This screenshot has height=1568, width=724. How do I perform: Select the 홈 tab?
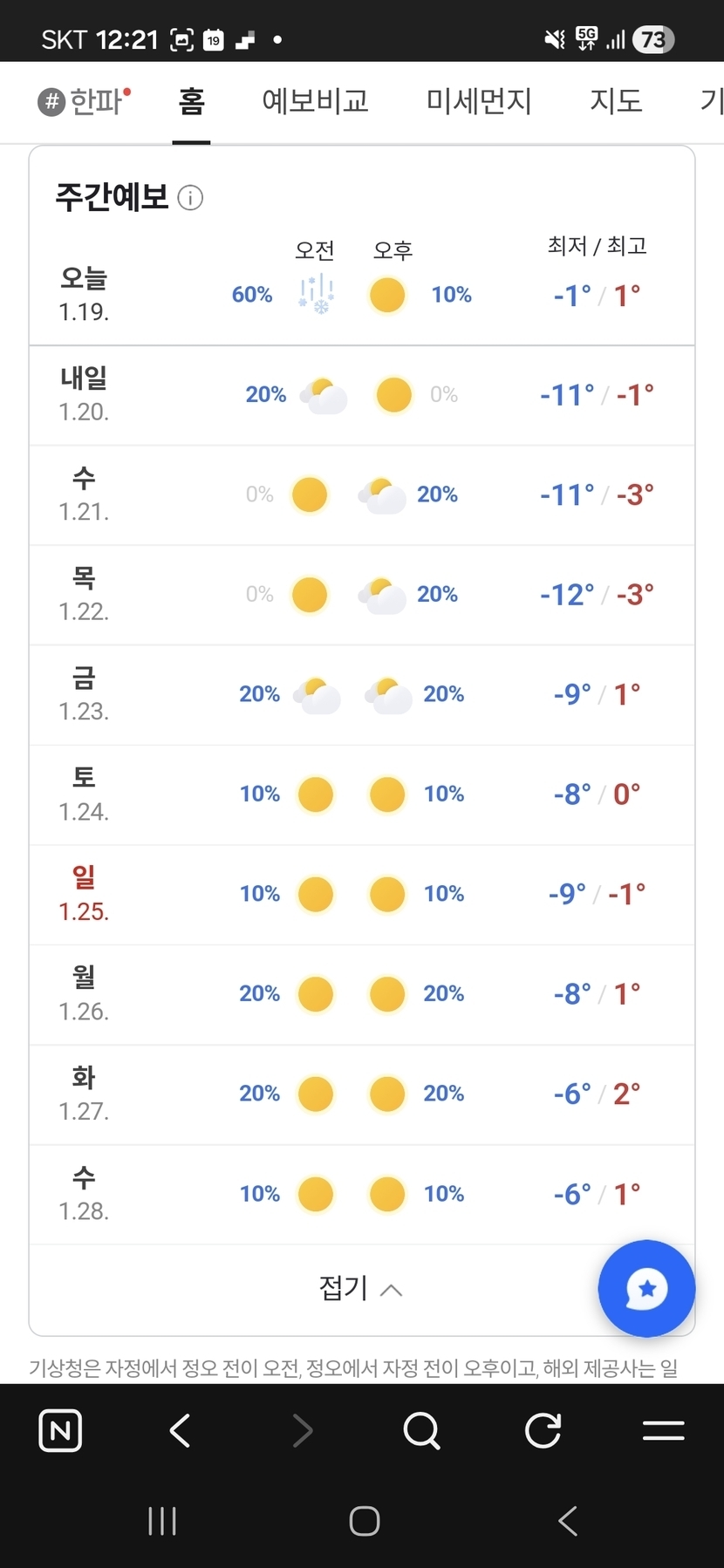click(191, 102)
